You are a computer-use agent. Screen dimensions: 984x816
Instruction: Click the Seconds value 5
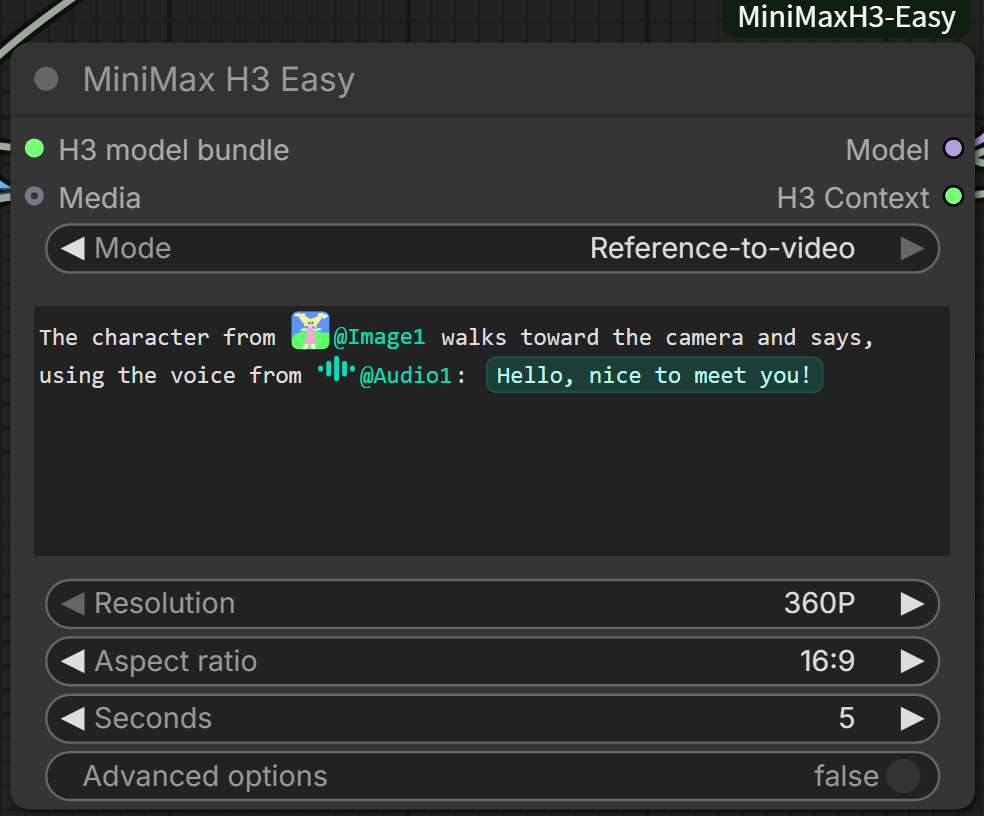[x=847, y=719]
